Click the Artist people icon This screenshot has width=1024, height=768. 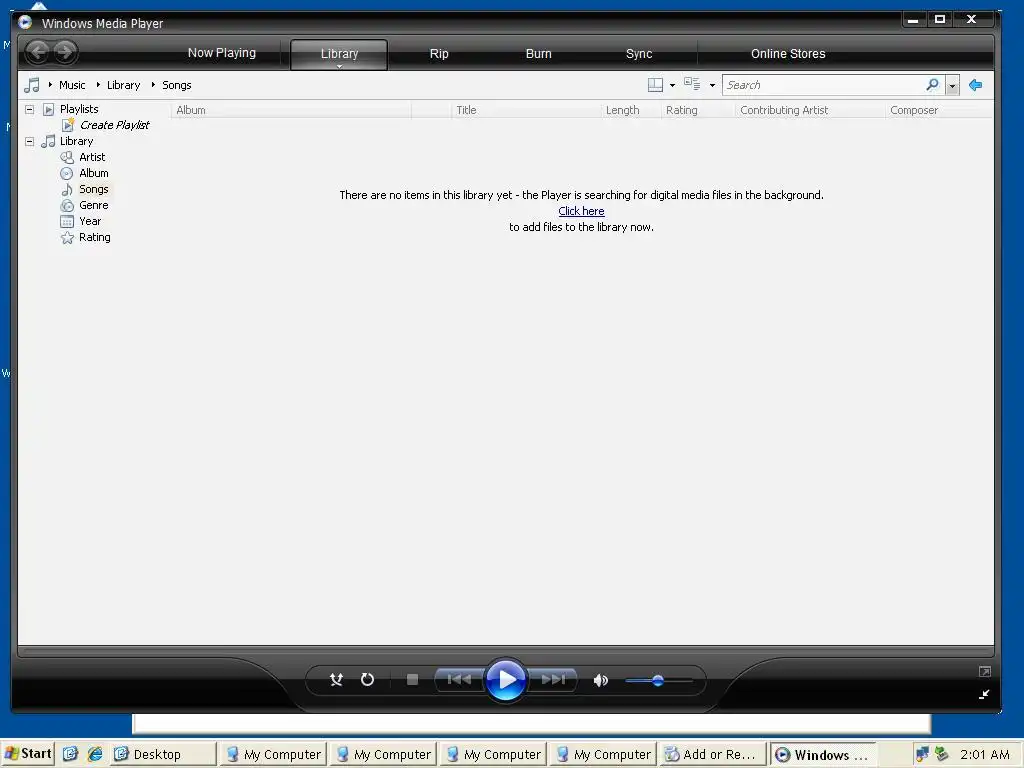67,157
